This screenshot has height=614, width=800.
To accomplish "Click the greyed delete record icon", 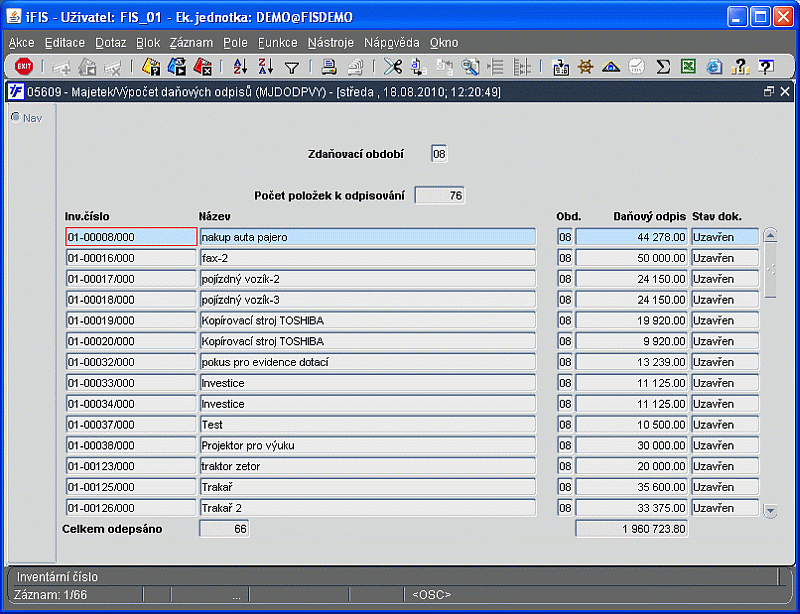I will pos(113,66).
